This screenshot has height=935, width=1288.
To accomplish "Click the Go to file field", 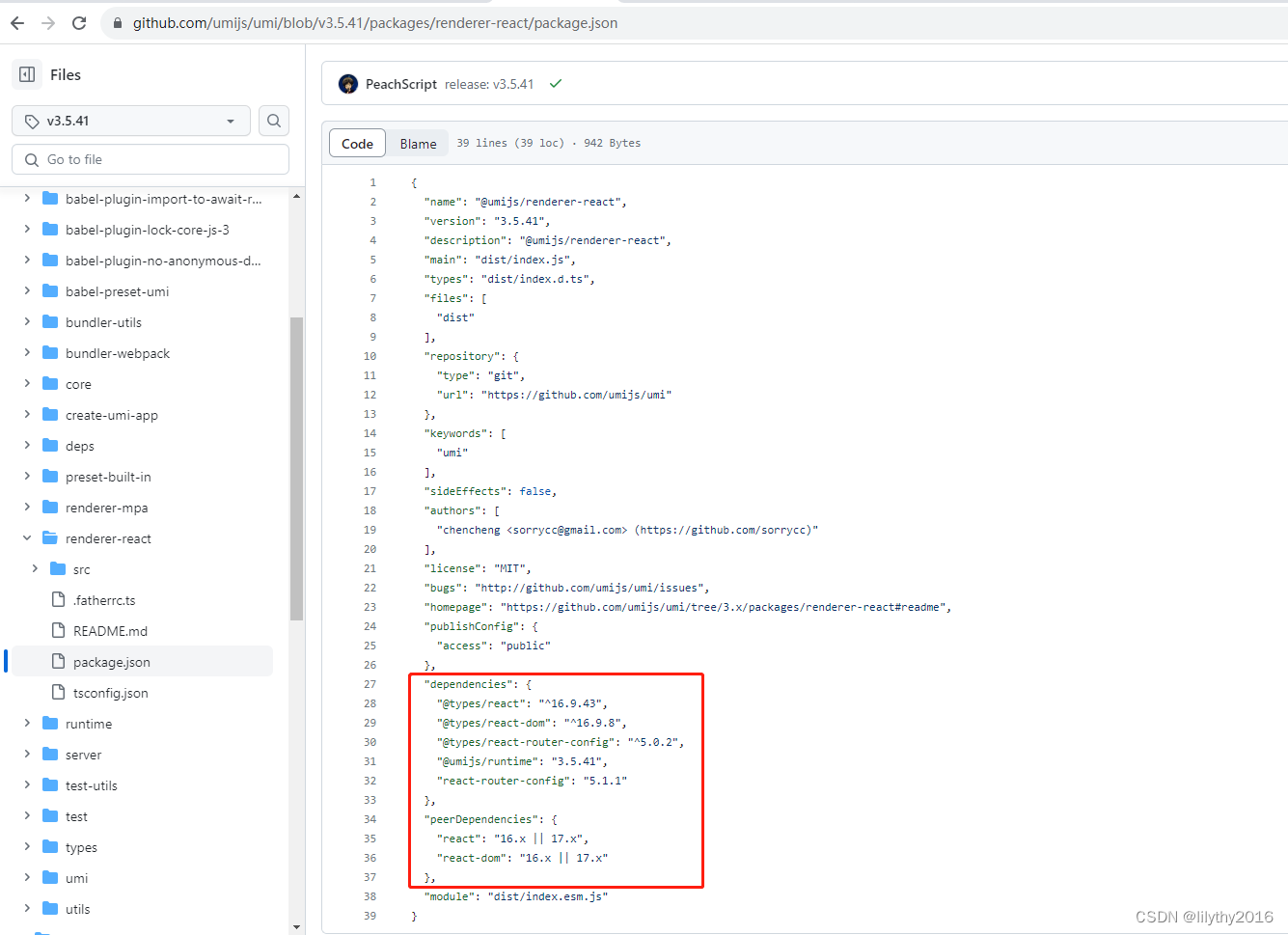I will coord(151,159).
